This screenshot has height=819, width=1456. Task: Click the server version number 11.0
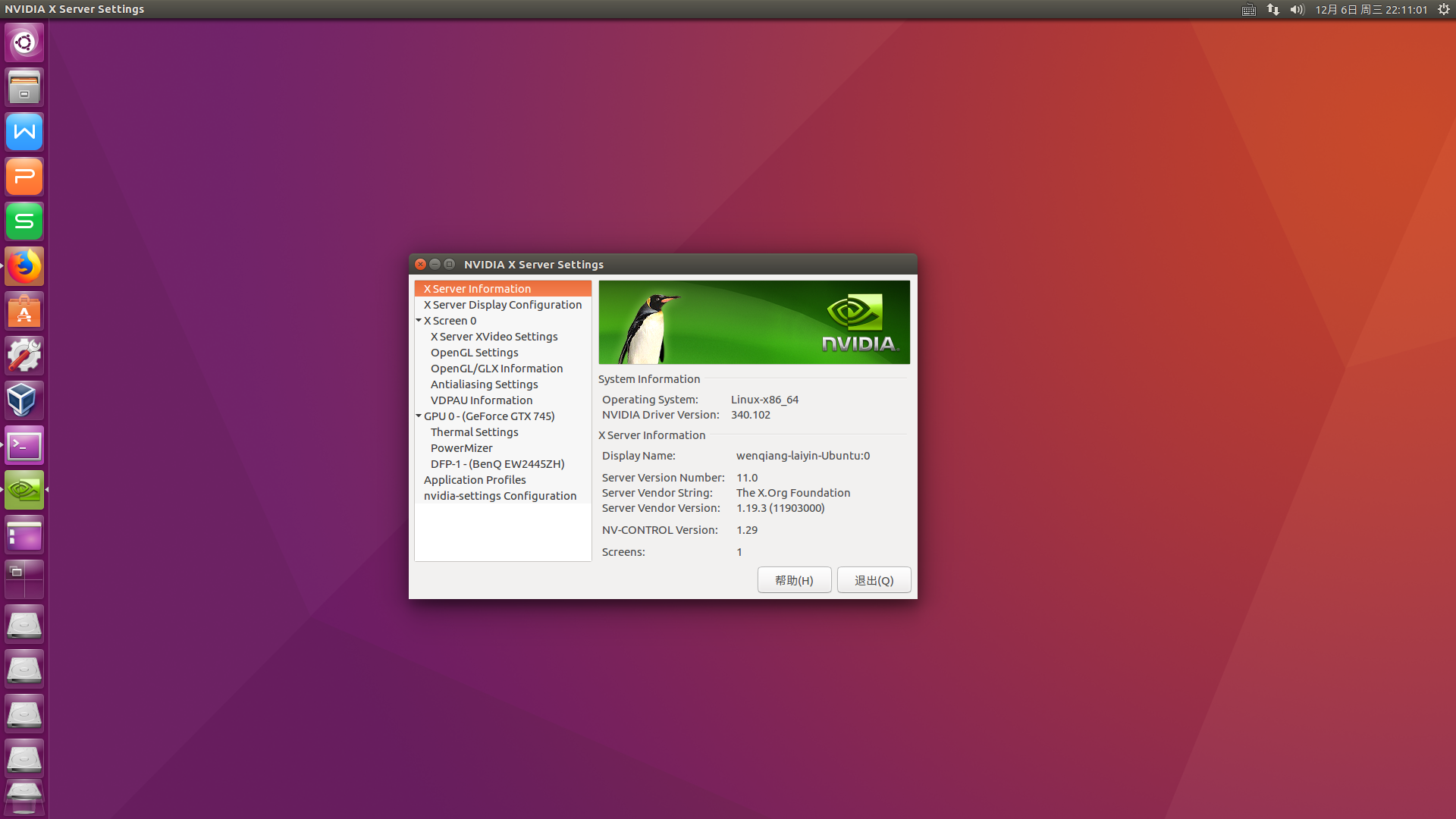[x=747, y=478]
